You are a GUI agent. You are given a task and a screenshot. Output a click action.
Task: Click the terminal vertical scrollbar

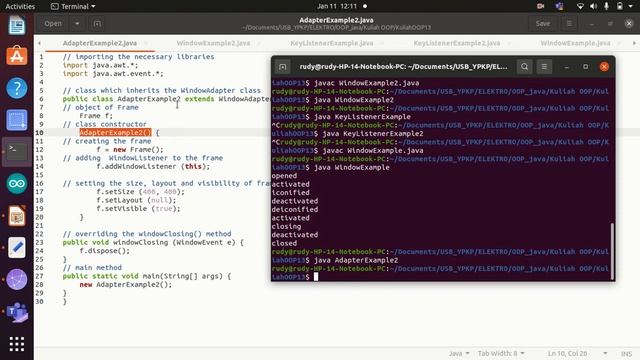tap(612, 251)
